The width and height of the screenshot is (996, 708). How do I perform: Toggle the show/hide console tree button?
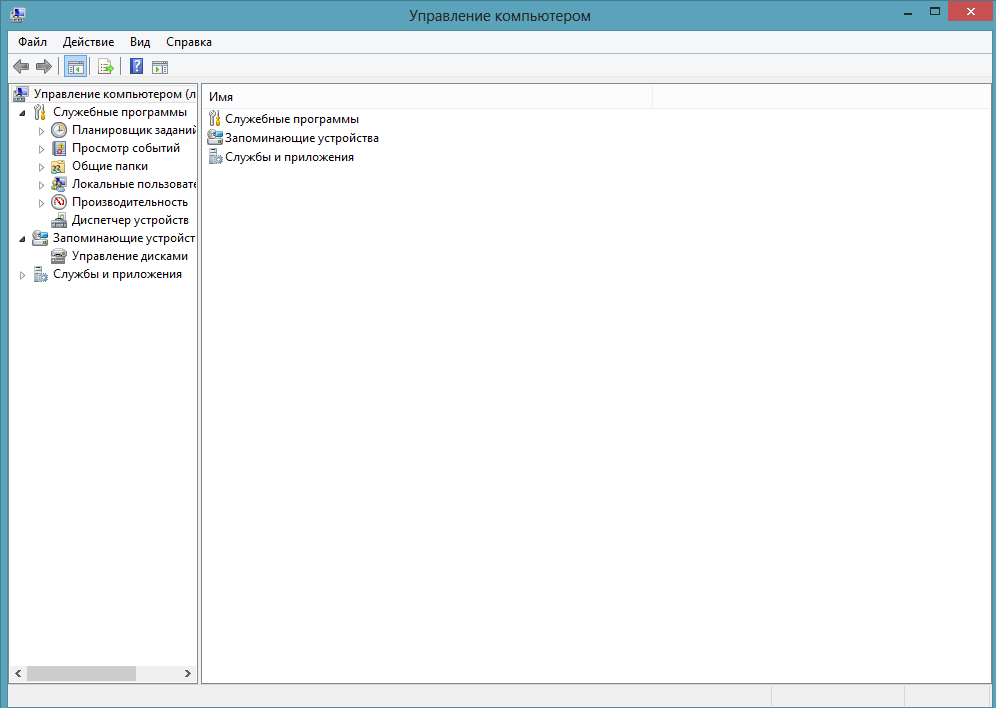click(x=76, y=66)
